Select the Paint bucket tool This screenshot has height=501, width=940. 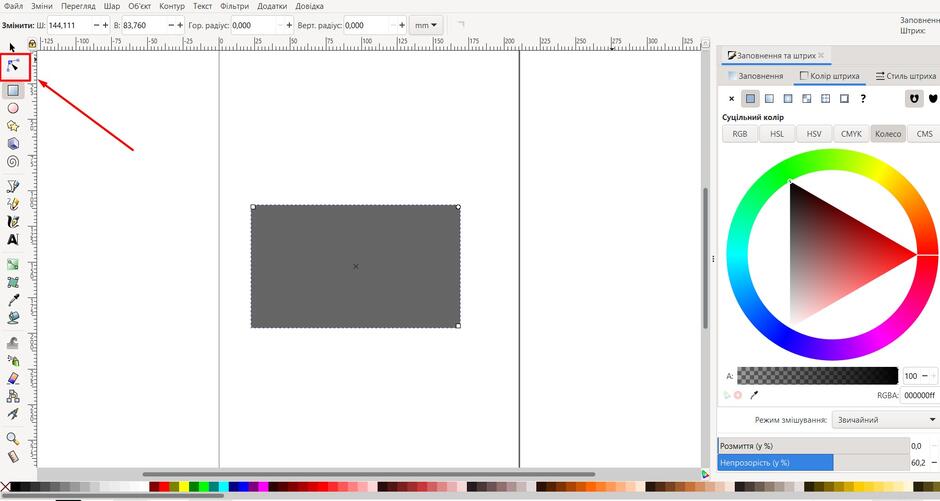tap(13, 318)
